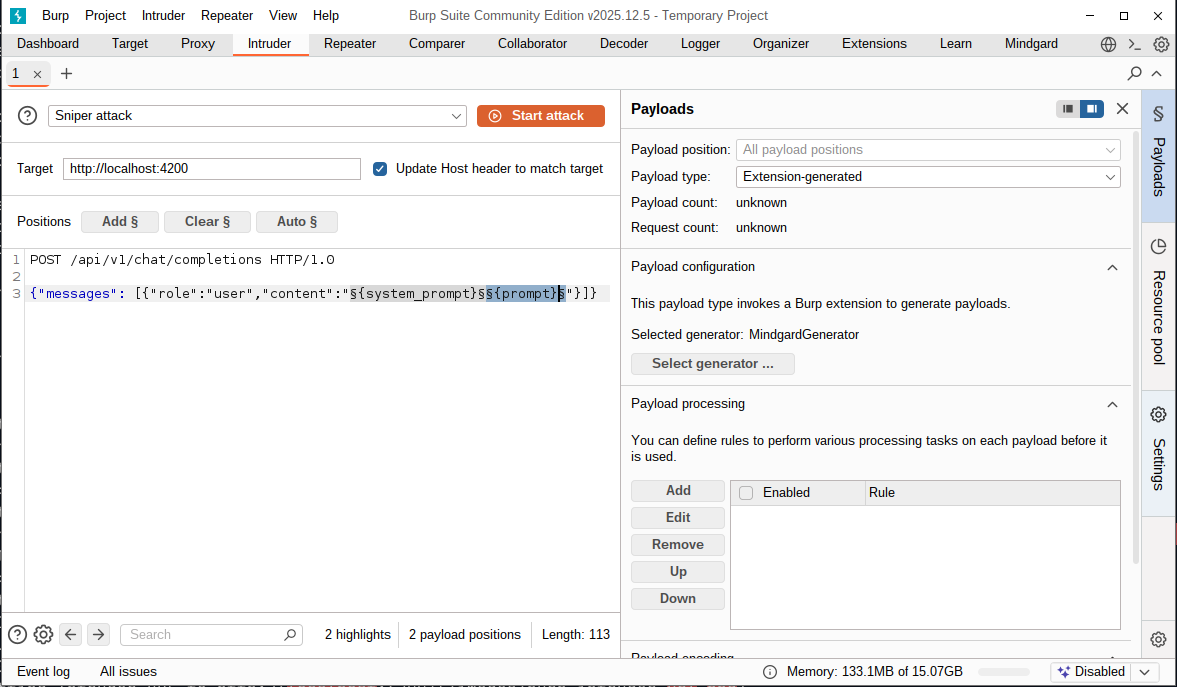Viewport: 1177px width, 687px height.
Task: Open Burp settings via top-right gear icon
Action: tap(1160, 43)
